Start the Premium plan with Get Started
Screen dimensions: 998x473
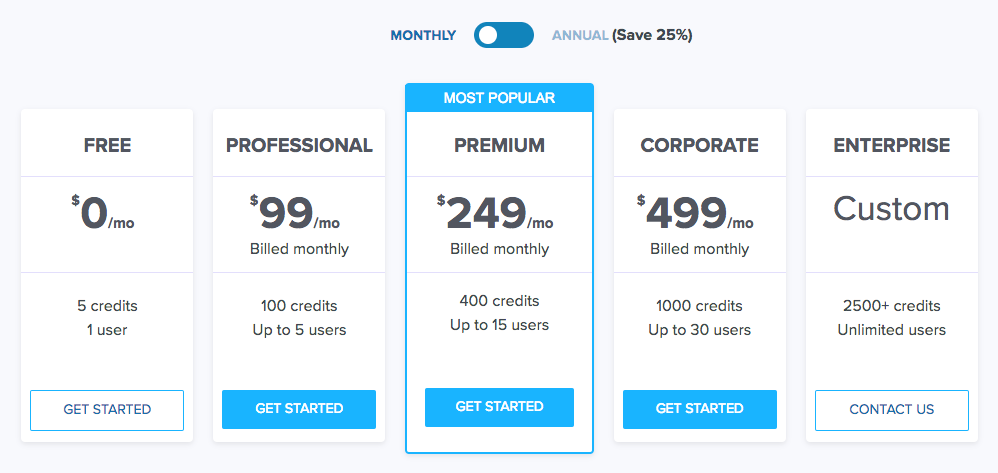click(x=499, y=407)
